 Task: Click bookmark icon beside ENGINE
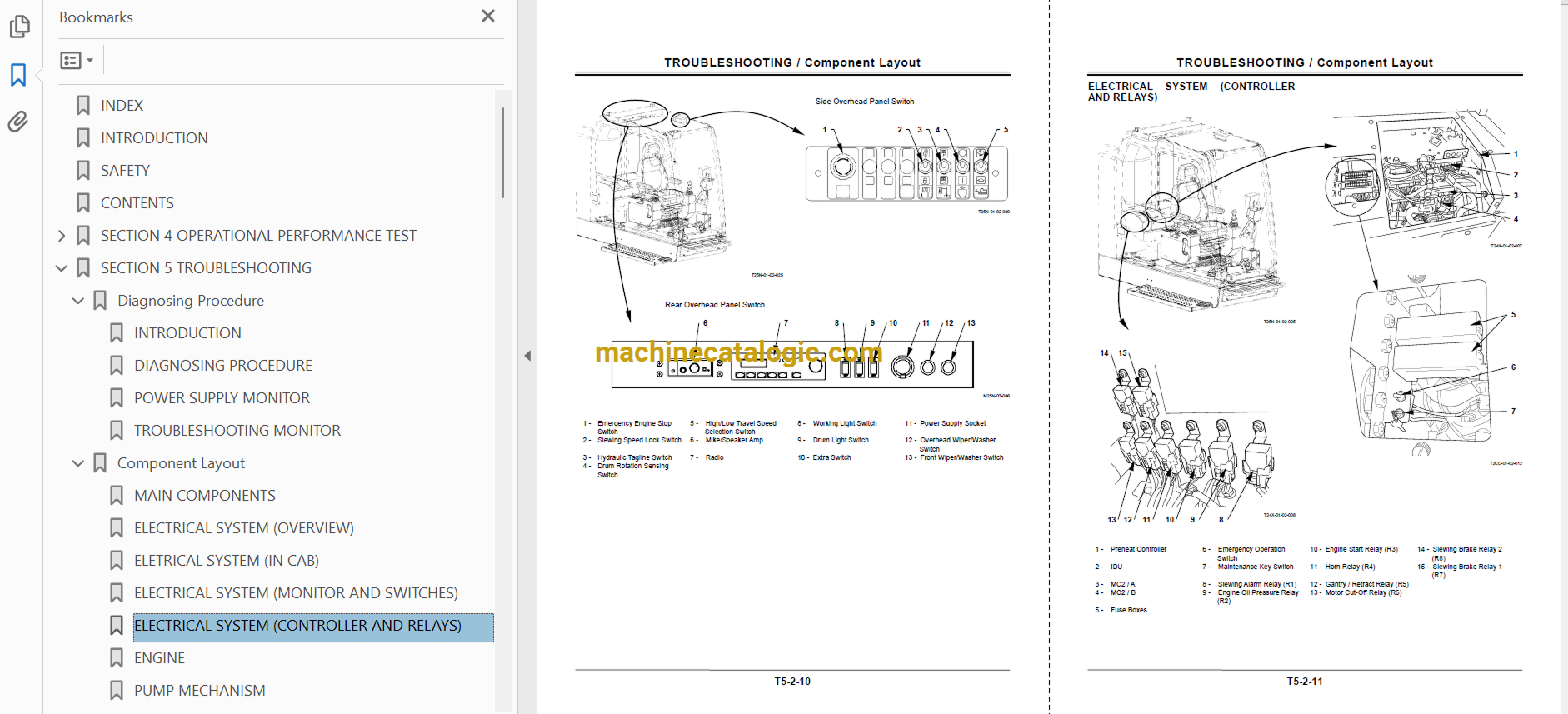[x=117, y=658]
